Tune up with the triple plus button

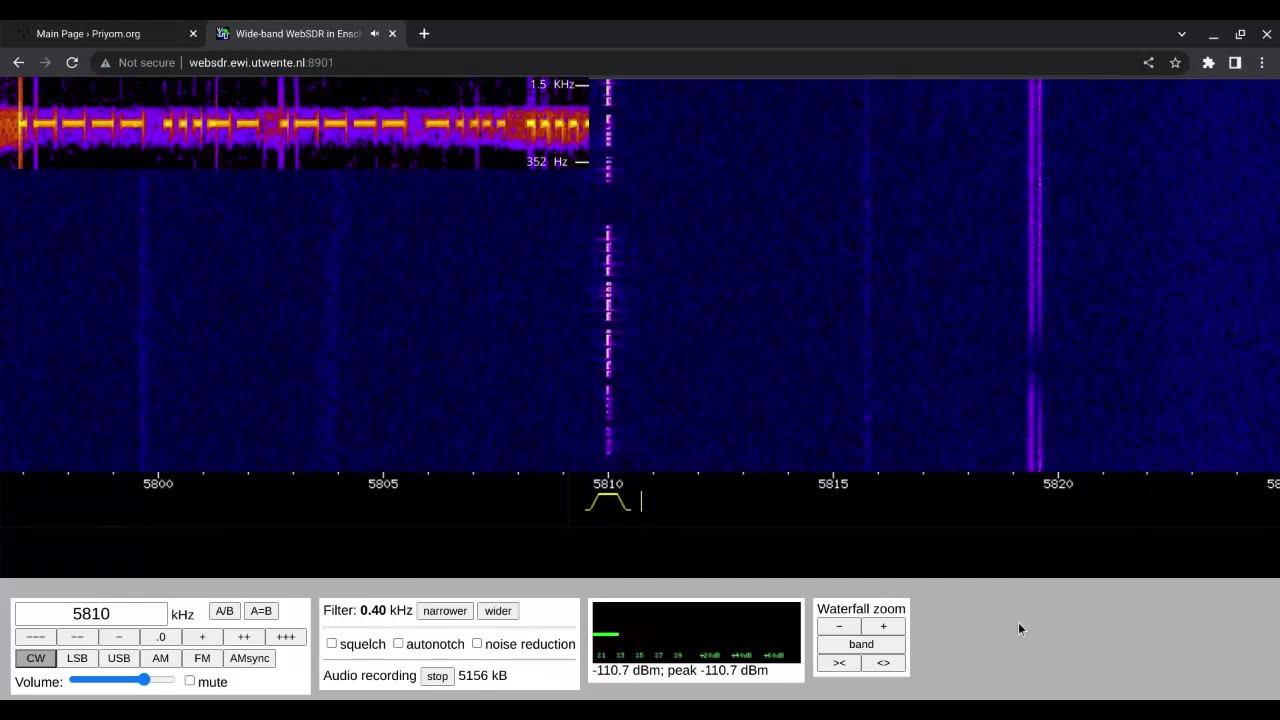coord(286,637)
